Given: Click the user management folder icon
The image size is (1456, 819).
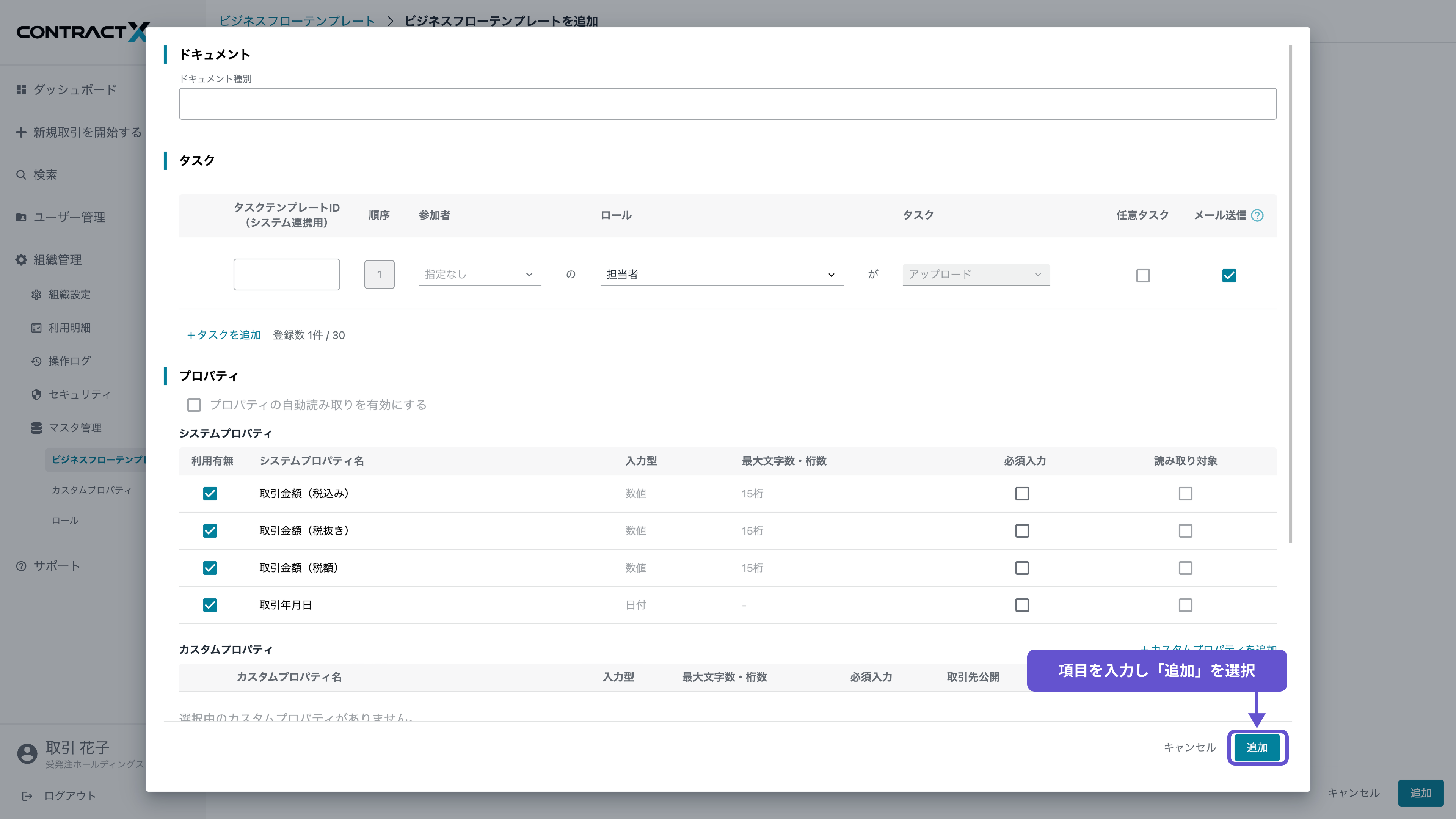Looking at the screenshot, I should pos(21,217).
